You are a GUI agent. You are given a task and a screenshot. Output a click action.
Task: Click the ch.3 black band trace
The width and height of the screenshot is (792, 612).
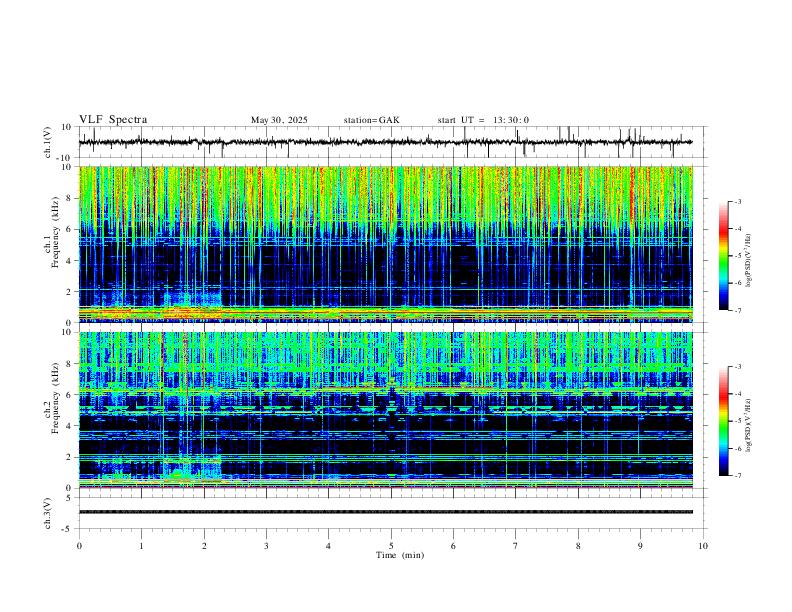tap(385, 512)
